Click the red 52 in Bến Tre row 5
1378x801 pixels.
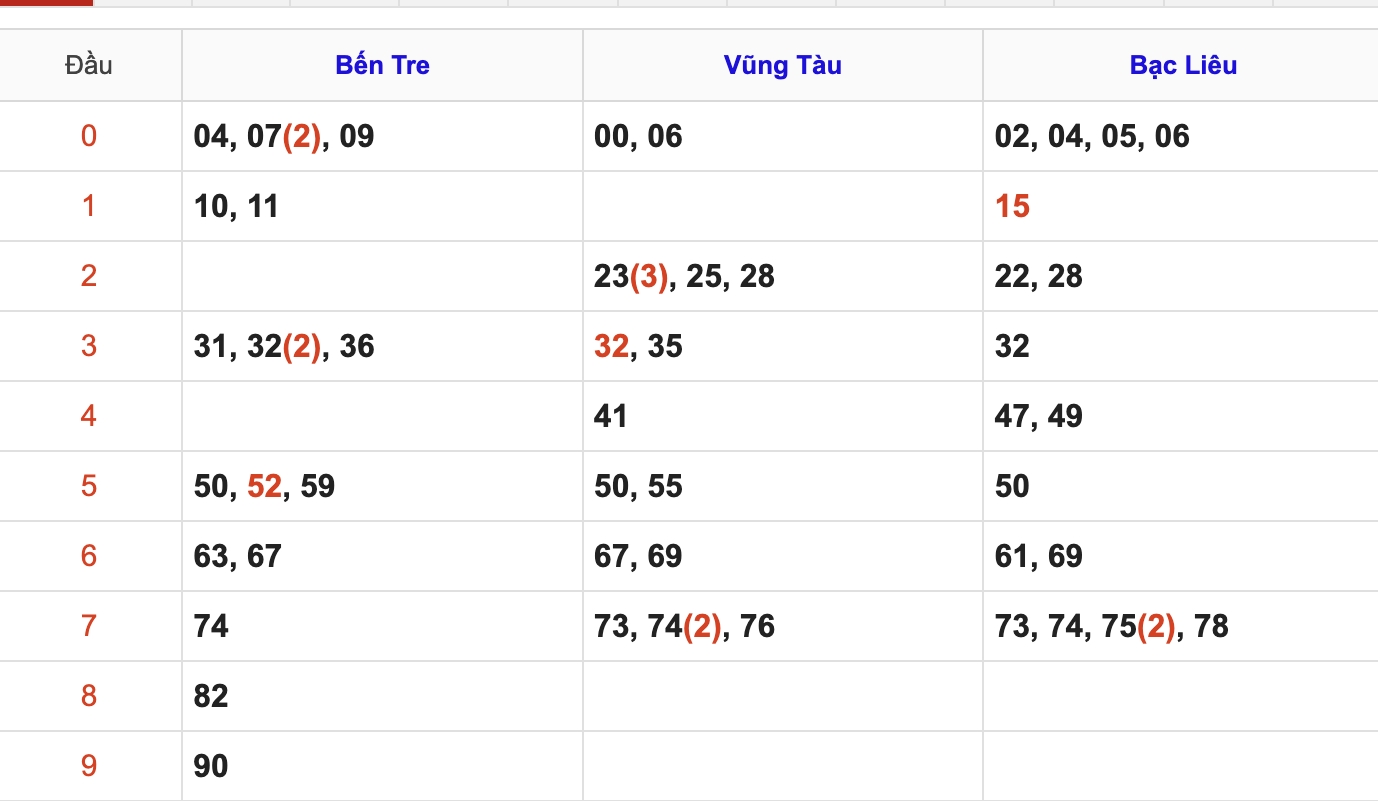tap(264, 487)
